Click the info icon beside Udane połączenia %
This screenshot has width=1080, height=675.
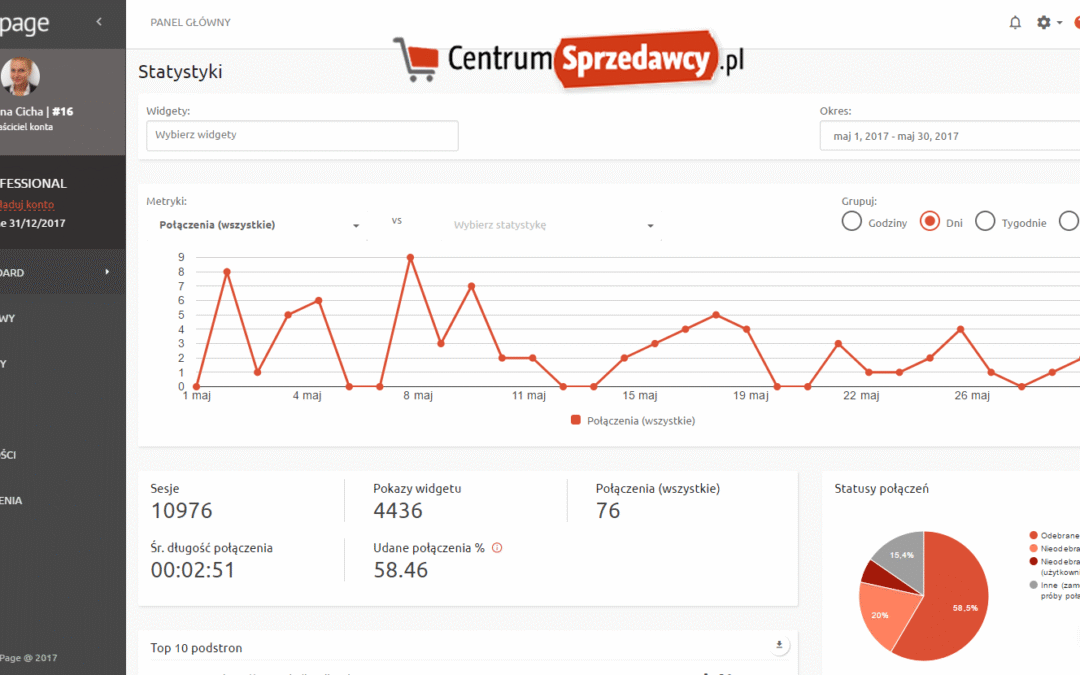point(497,548)
